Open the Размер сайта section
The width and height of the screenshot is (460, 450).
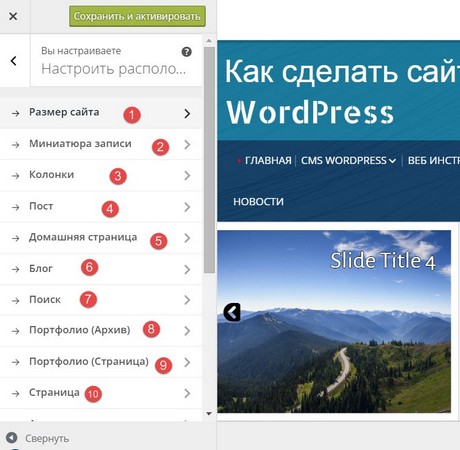pyautogui.click(x=101, y=113)
